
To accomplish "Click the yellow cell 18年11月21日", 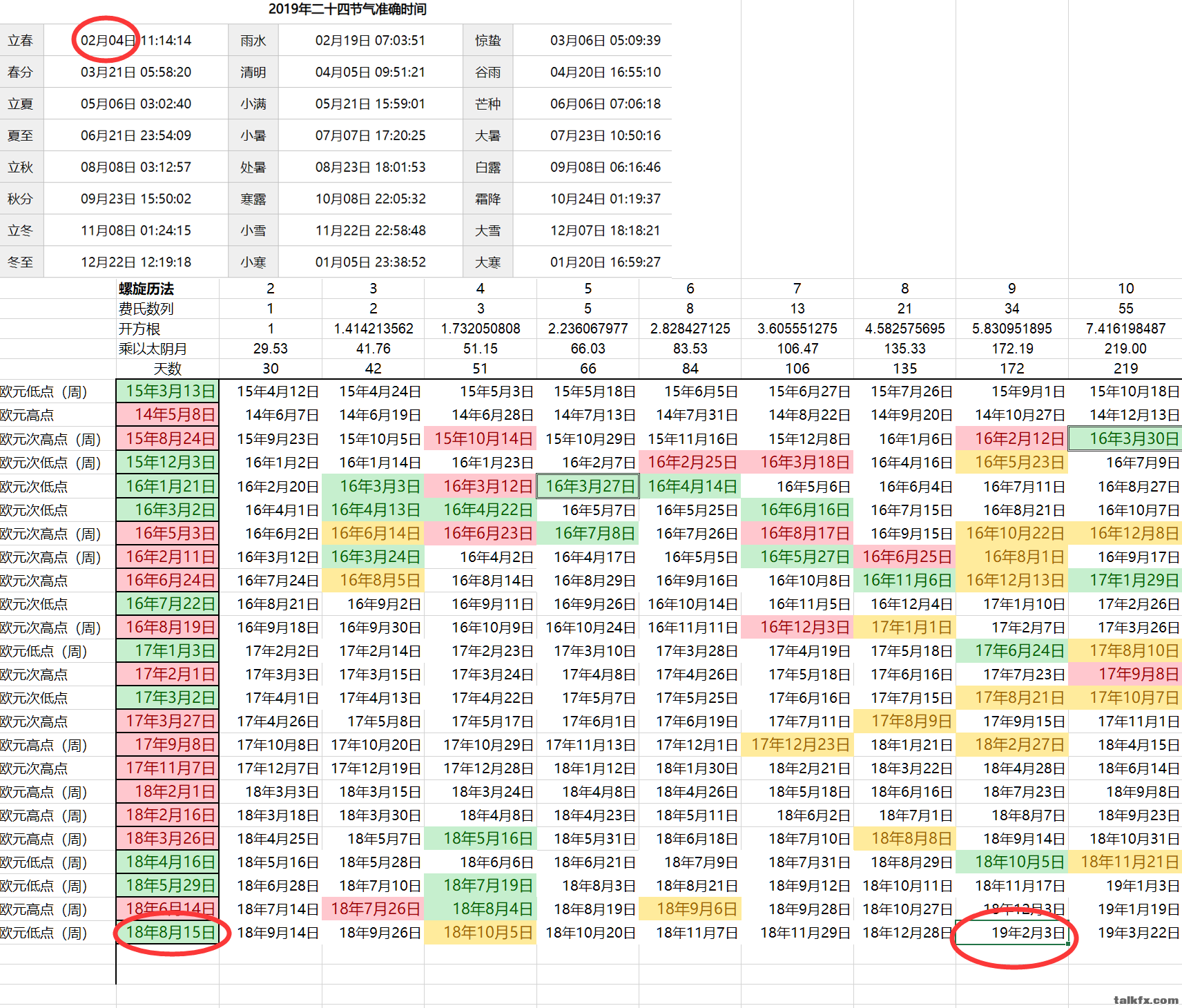I will pyautogui.click(x=1125, y=862).
